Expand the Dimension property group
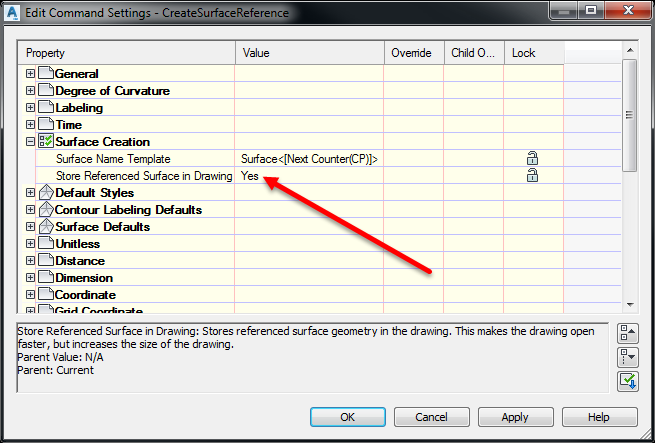Viewport: 655px width, 443px height. (30, 278)
